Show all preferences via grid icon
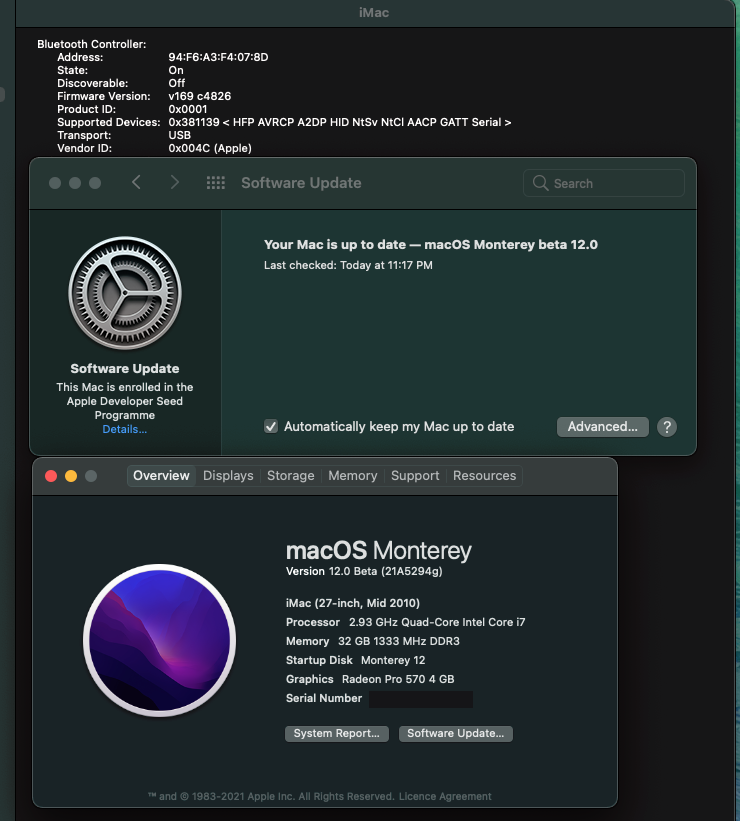The image size is (740, 821). [216, 183]
